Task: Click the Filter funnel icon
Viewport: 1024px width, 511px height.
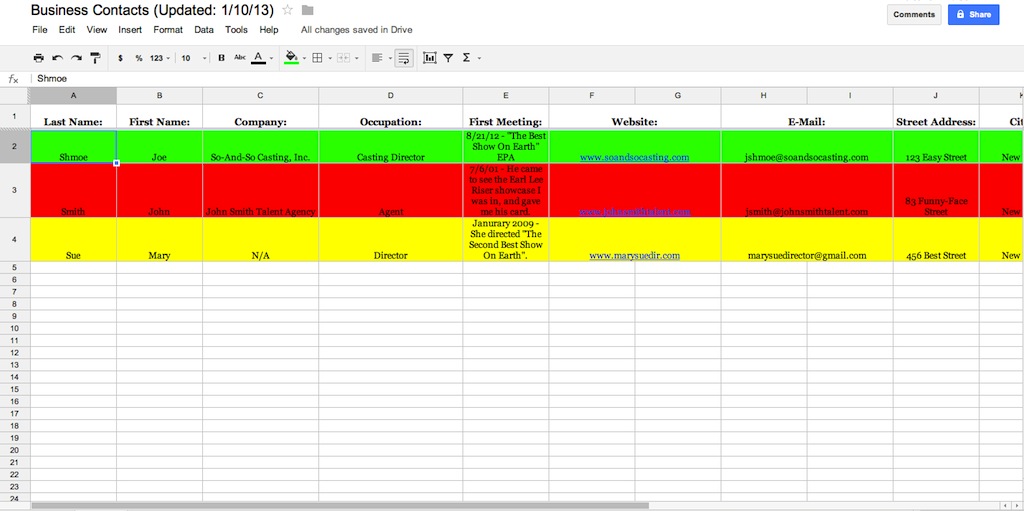Action: click(x=448, y=58)
